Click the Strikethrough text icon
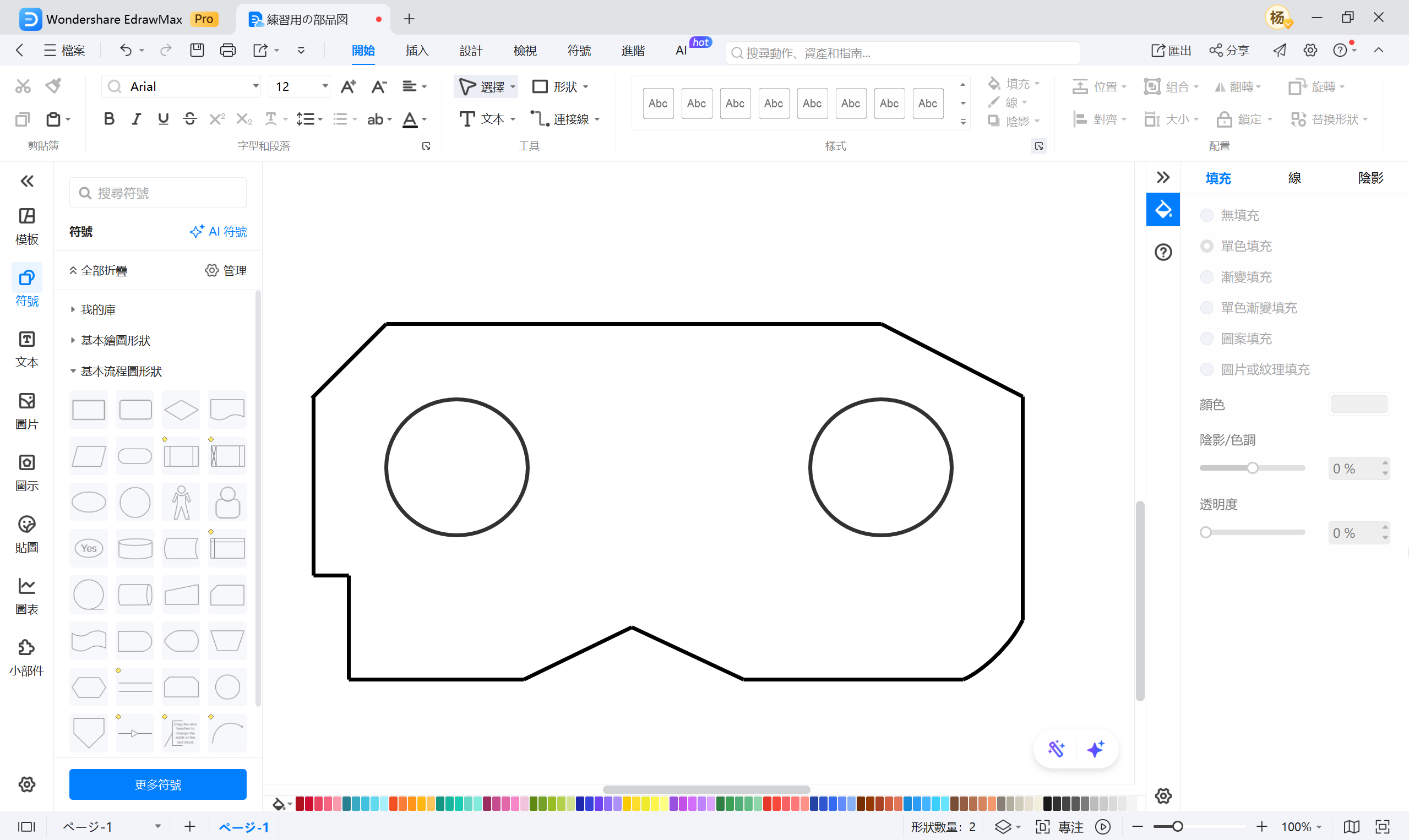1409x840 pixels. 190,119
